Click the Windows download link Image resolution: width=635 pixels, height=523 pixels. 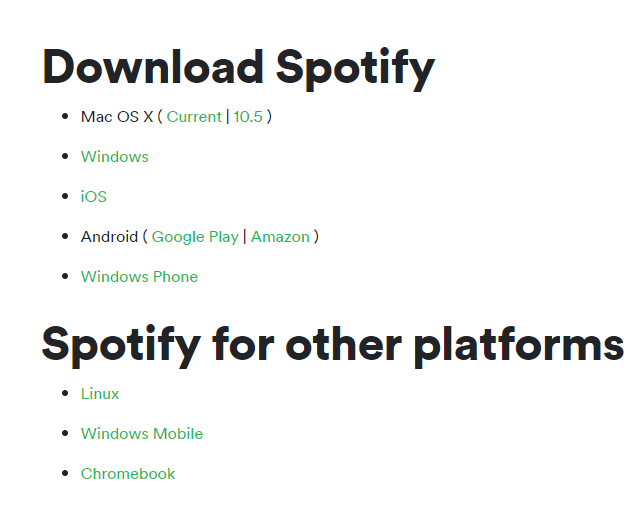click(115, 157)
